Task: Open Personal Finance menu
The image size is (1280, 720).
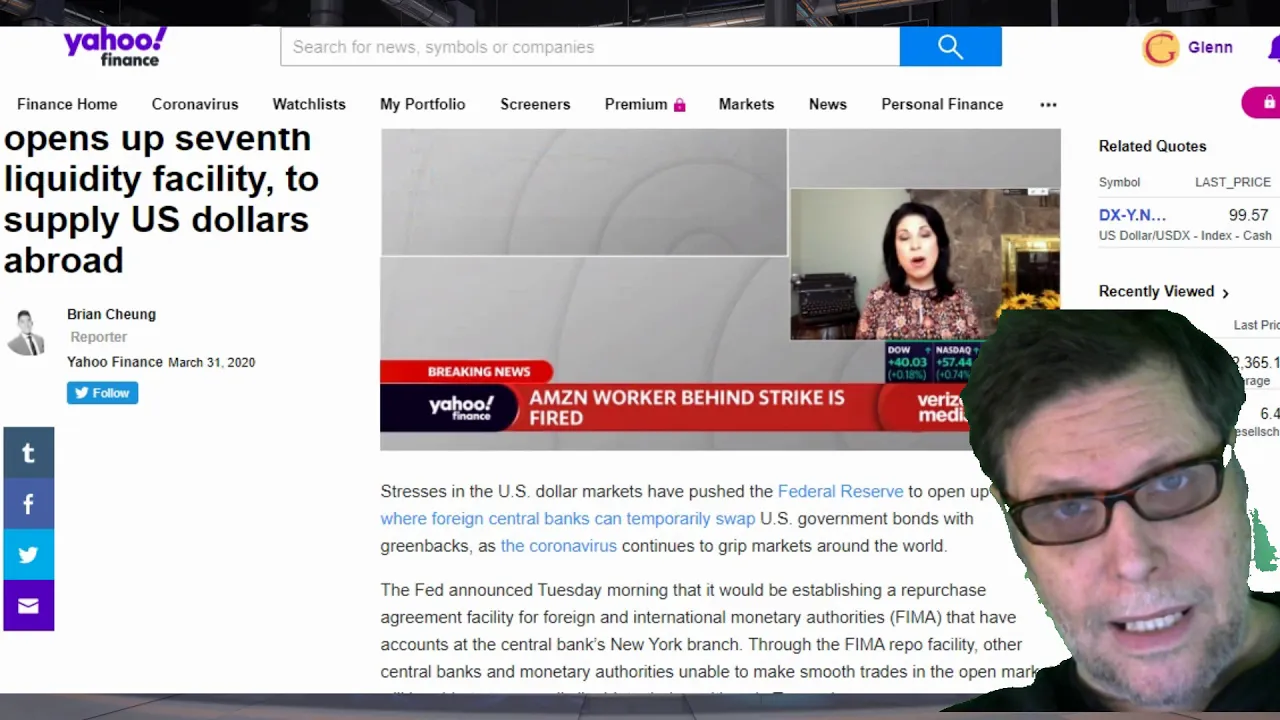Action: (942, 104)
